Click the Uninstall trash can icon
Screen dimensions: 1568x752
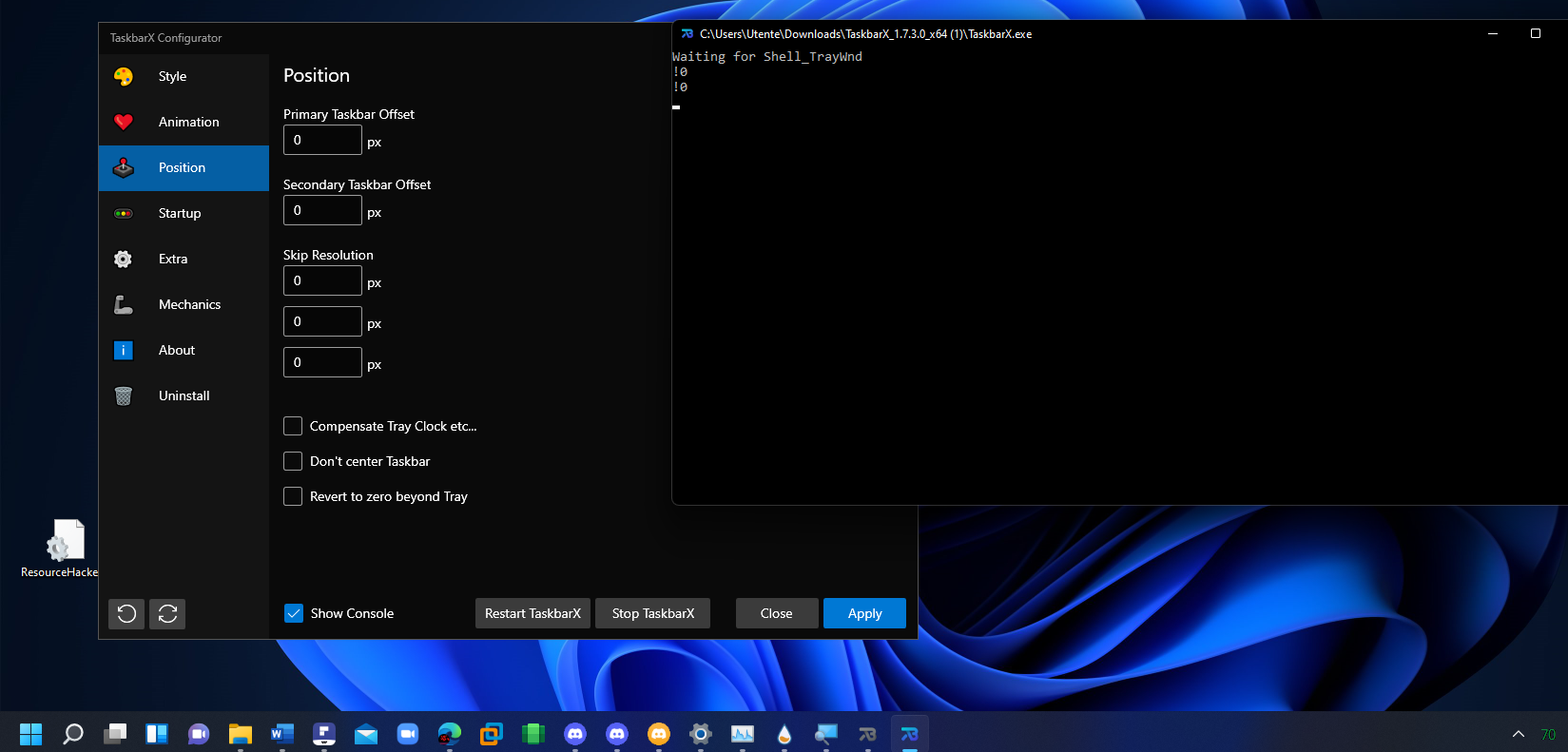point(124,395)
